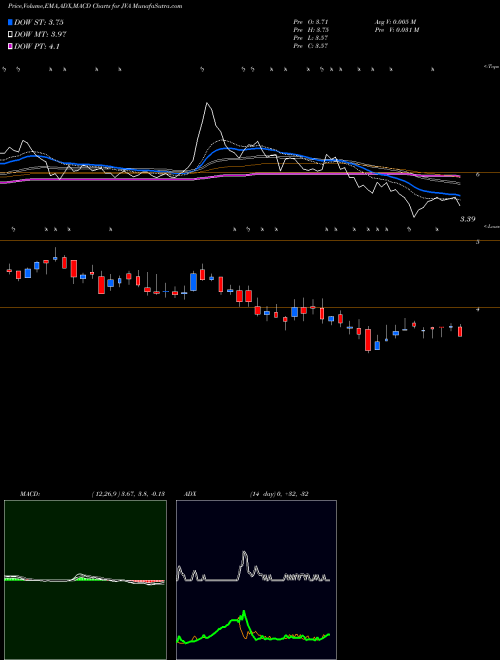Click the MACD panel heading label
500x660 pixels.
(29, 494)
